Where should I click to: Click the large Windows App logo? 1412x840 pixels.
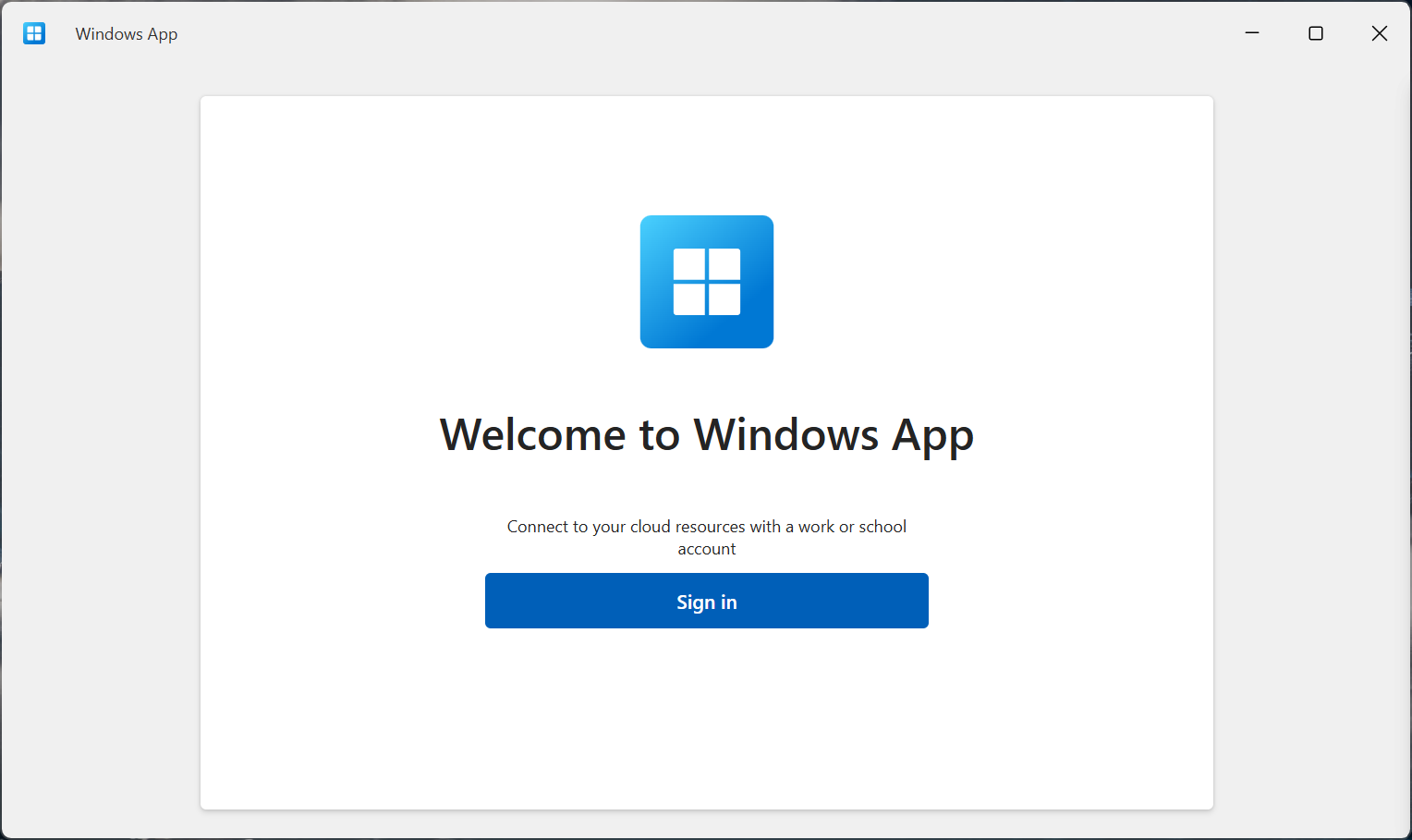(707, 282)
